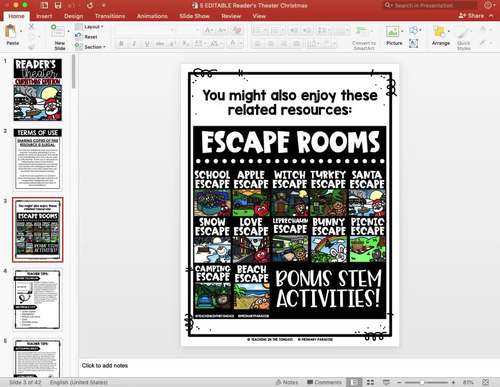Screen dimensions: 500x387
Task: Open the Section dropdown
Action: click(x=91, y=47)
